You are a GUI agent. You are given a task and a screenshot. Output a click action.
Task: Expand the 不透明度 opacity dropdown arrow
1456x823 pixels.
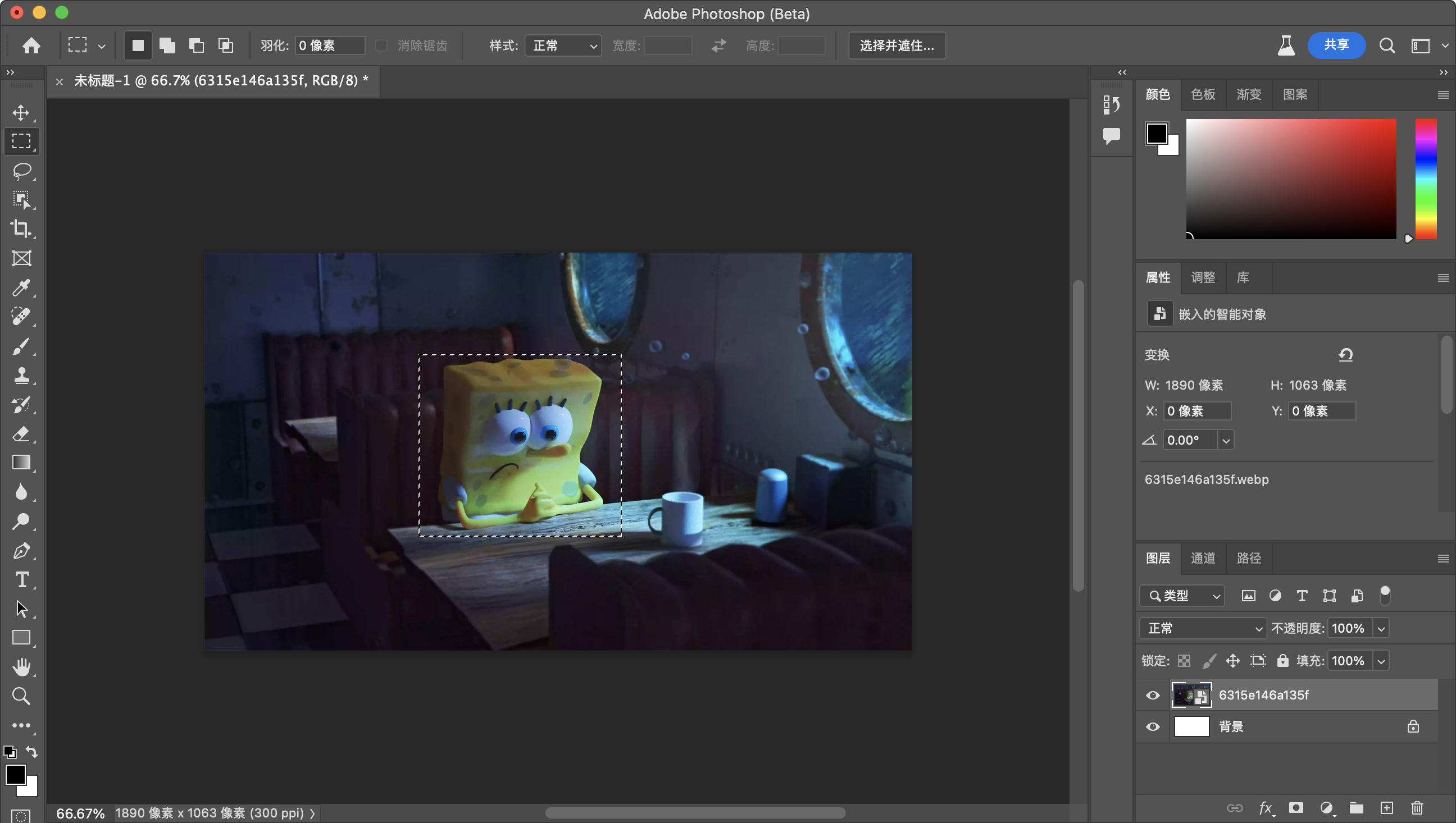1381,628
